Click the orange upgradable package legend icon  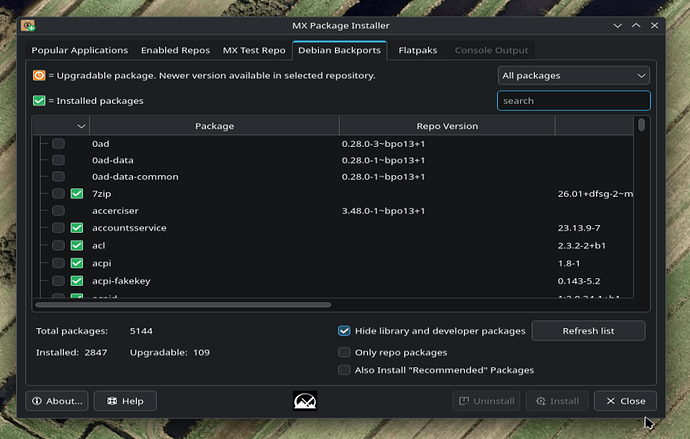click(x=39, y=76)
